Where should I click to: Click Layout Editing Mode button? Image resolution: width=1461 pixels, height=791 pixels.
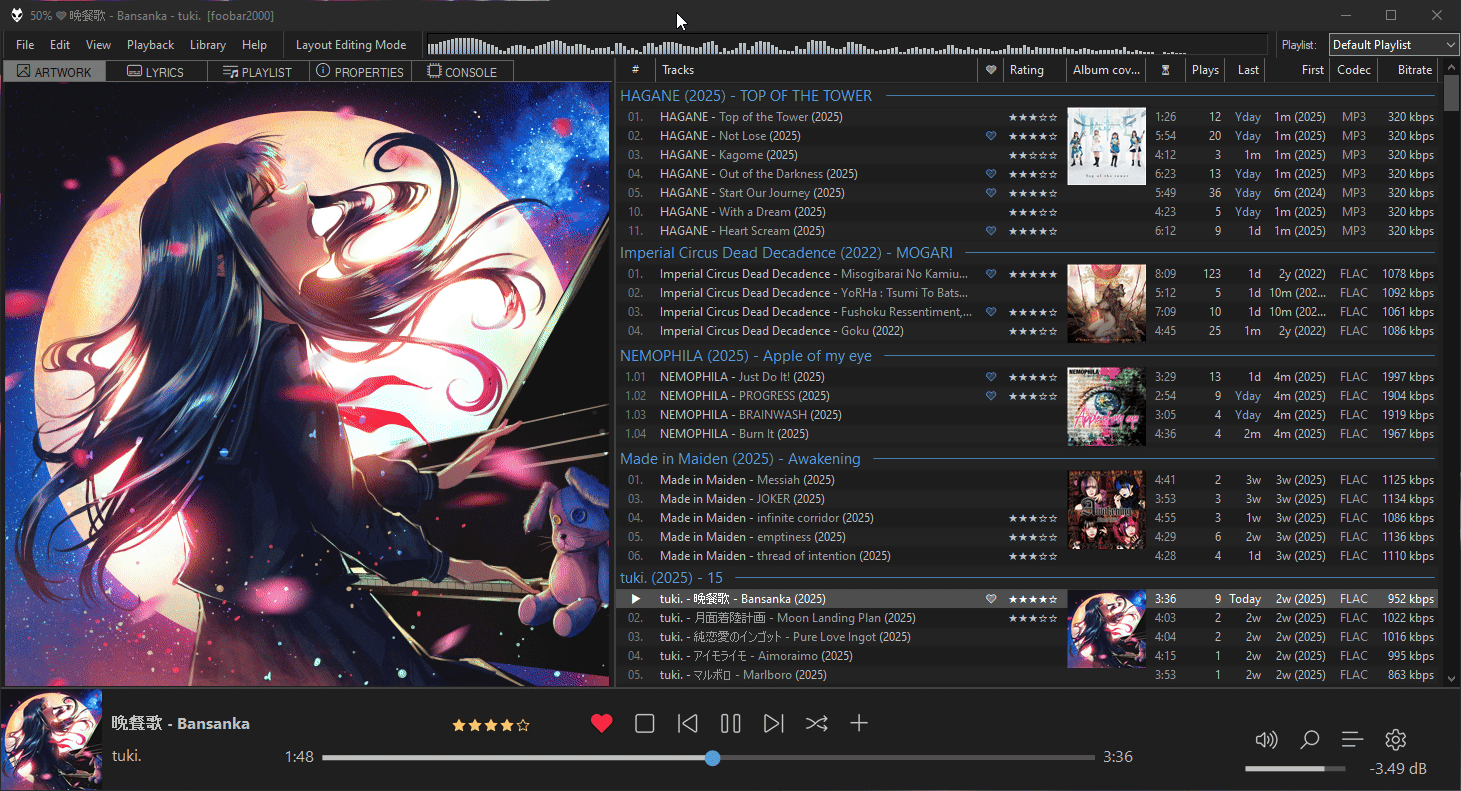click(x=351, y=45)
